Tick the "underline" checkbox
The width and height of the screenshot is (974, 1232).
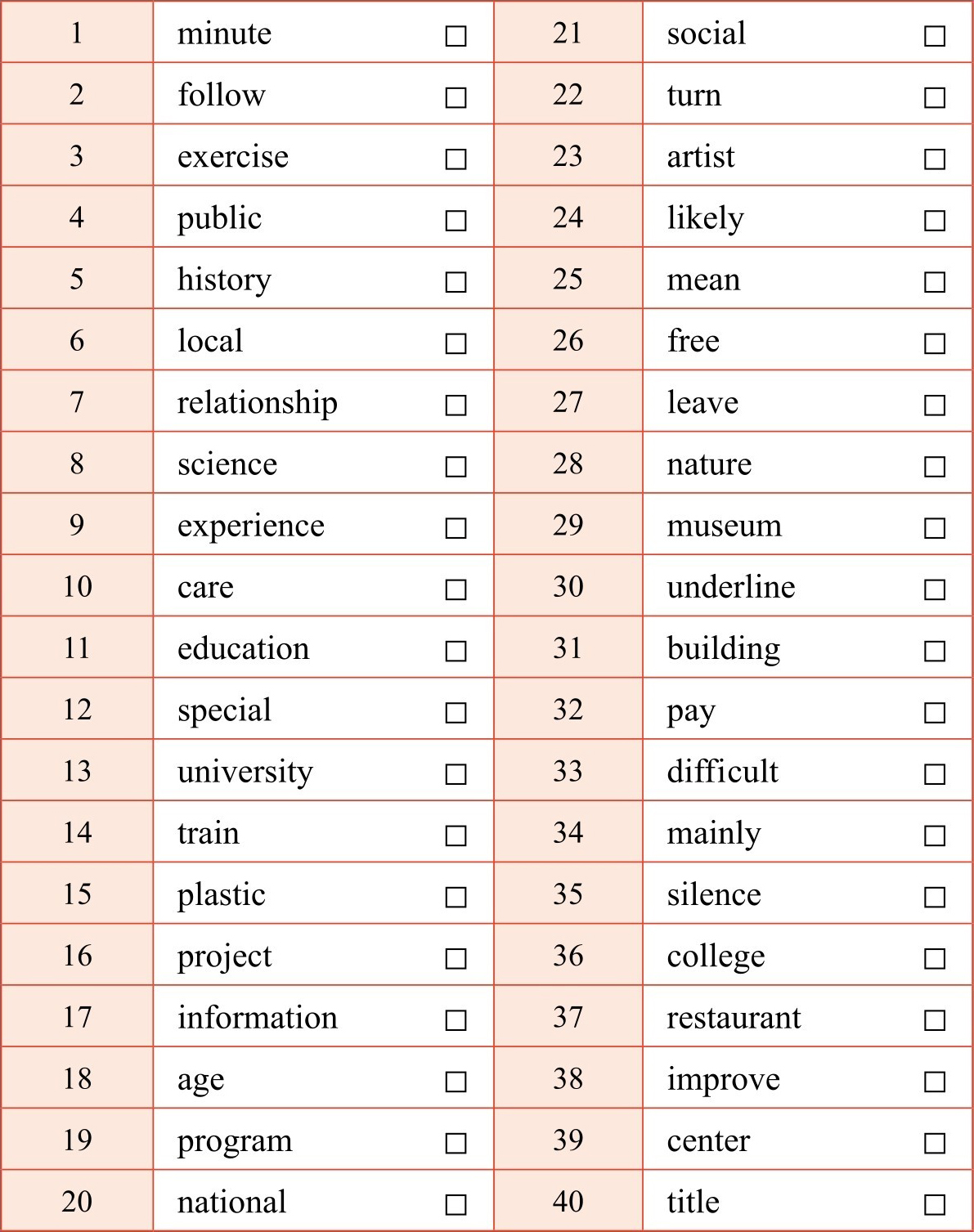935,589
